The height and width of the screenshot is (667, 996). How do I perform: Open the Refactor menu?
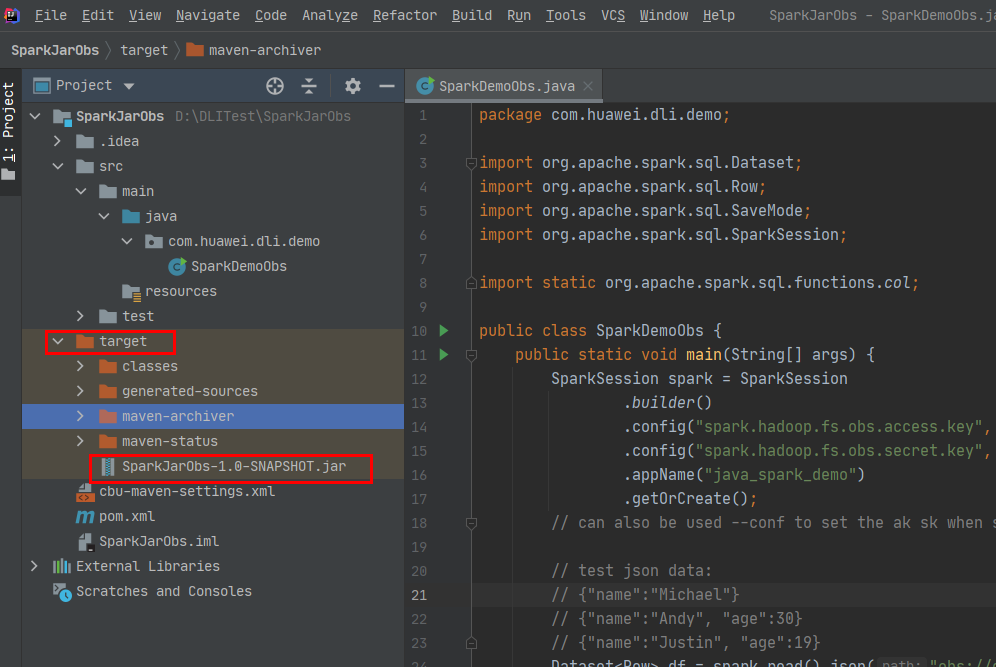404,15
